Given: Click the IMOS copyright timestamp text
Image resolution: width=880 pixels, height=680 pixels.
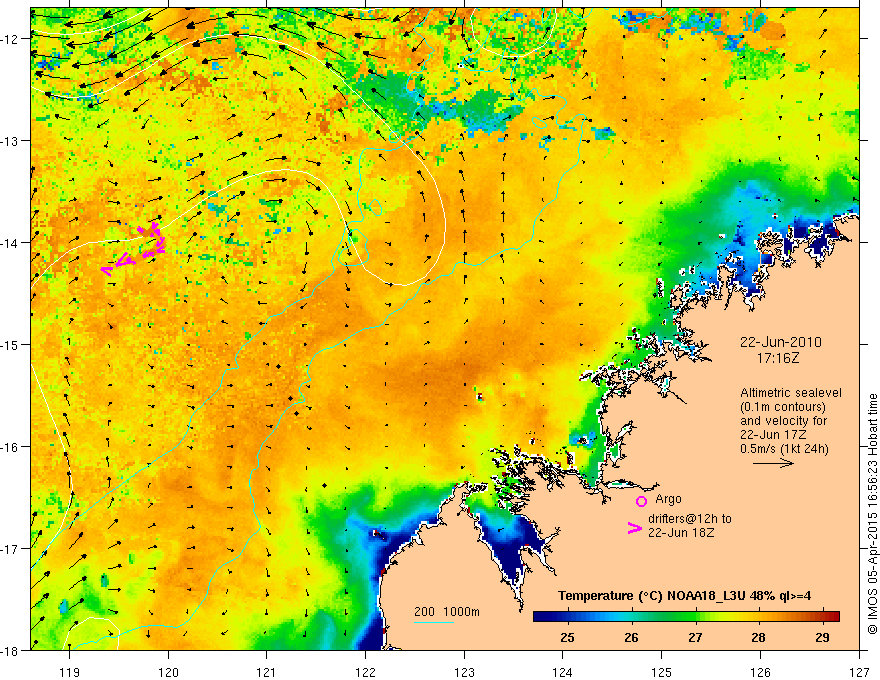Looking at the screenshot, I should 872,513.
